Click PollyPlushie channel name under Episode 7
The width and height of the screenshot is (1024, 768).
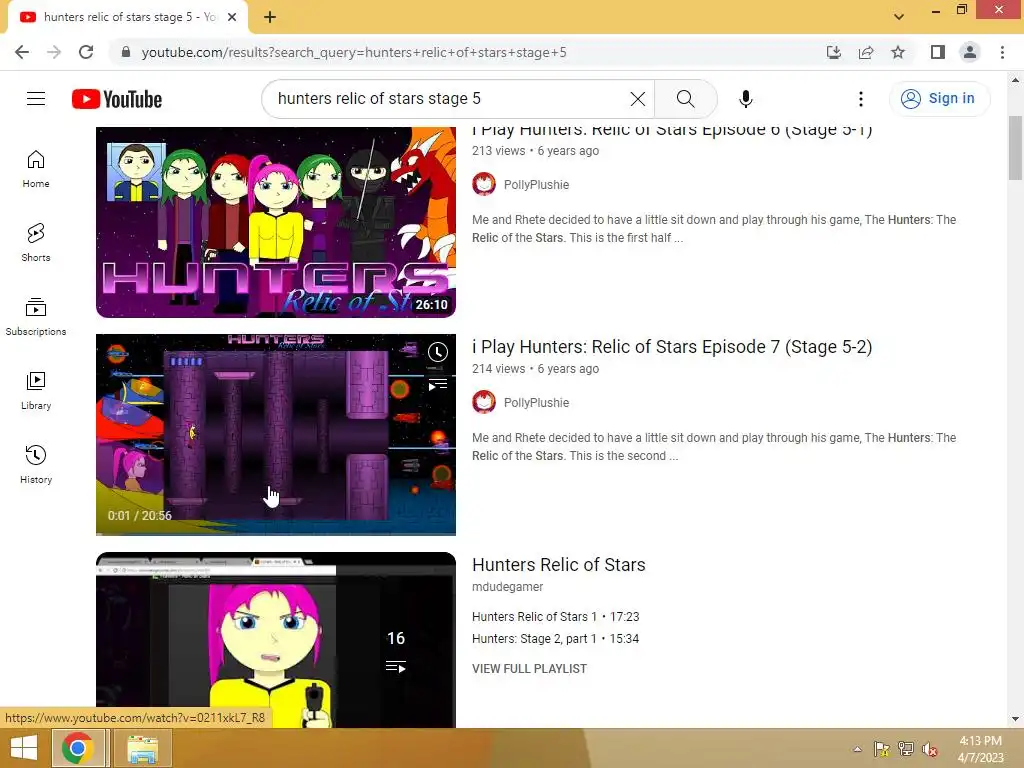[x=536, y=403]
